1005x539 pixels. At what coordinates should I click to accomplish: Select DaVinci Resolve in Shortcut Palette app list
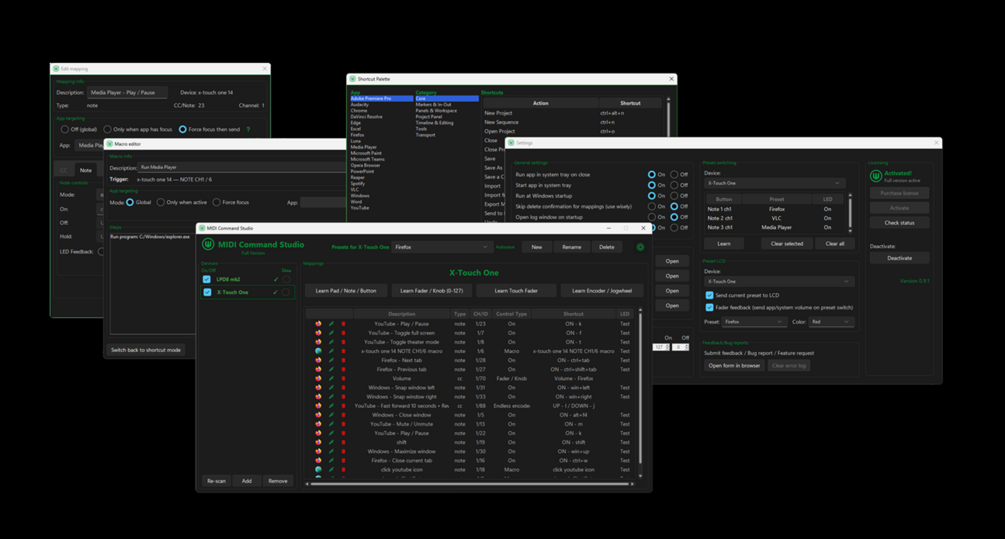(x=367, y=117)
